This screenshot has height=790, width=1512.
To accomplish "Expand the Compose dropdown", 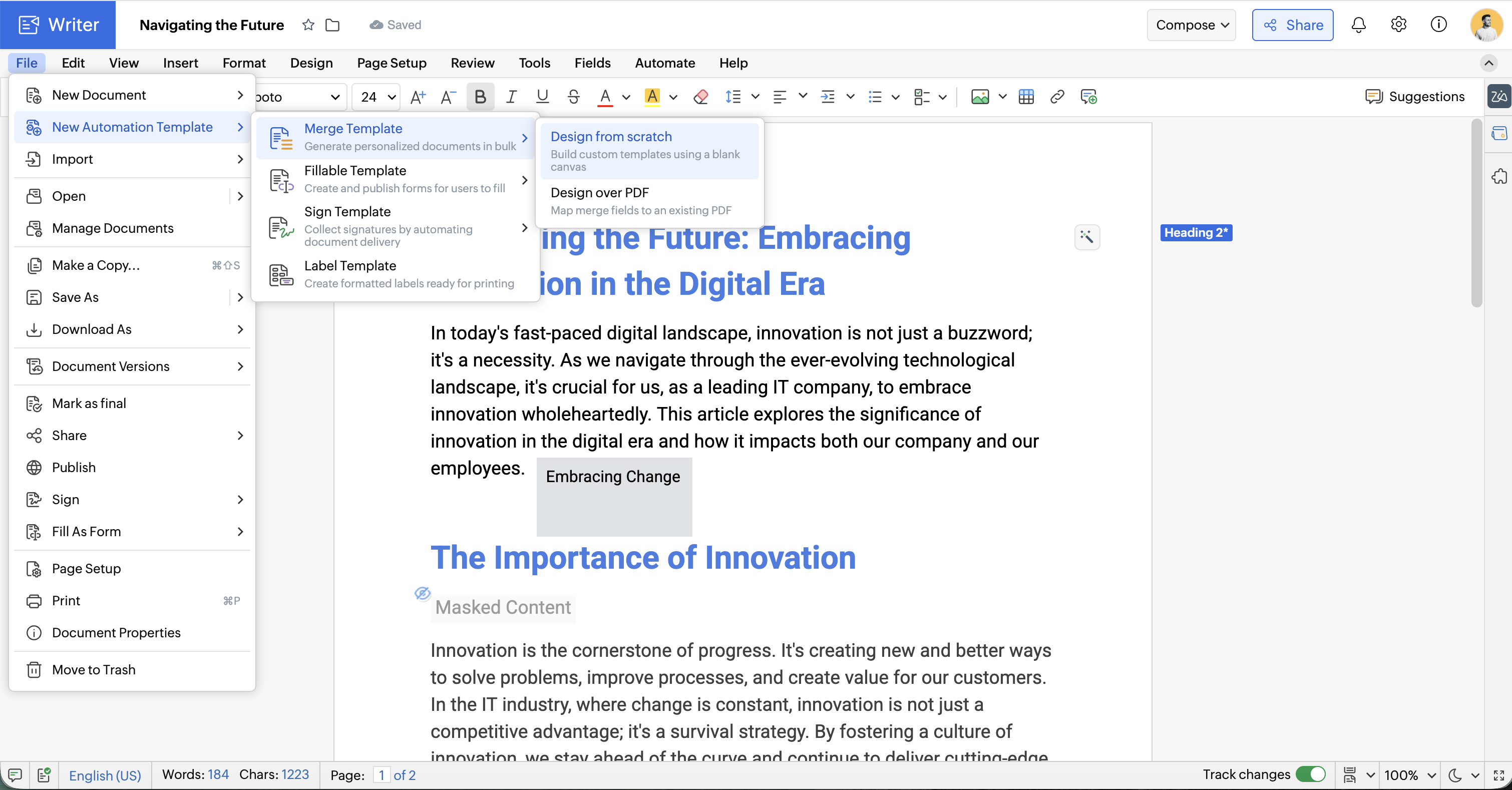I will pyautogui.click(x=1191, y=25).
